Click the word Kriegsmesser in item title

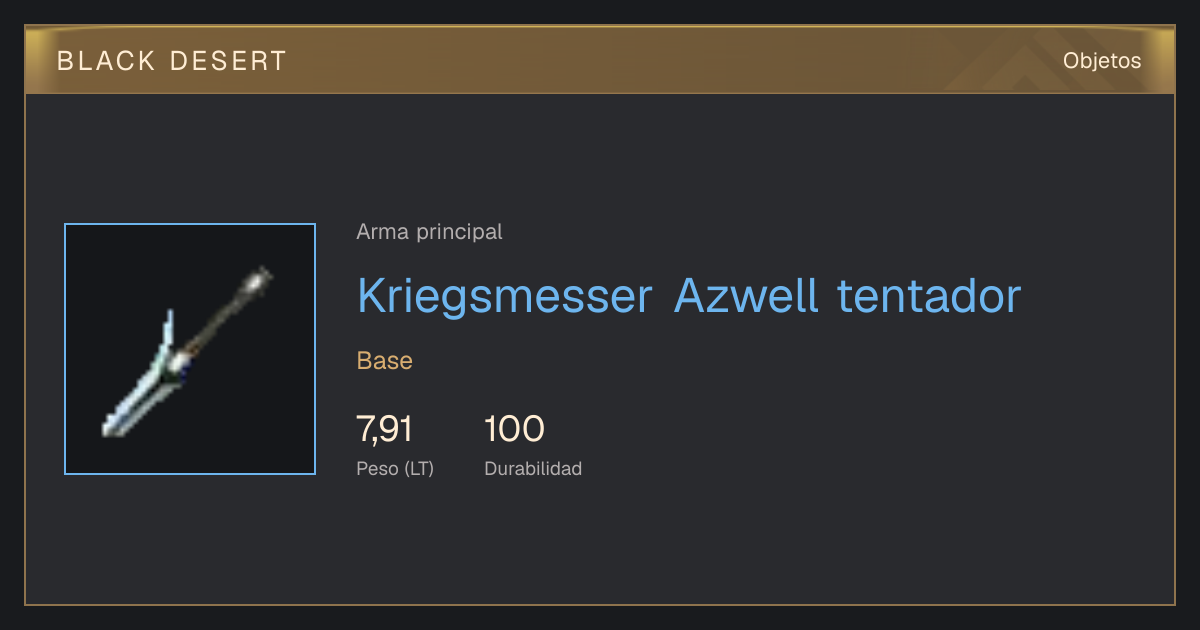504,296
